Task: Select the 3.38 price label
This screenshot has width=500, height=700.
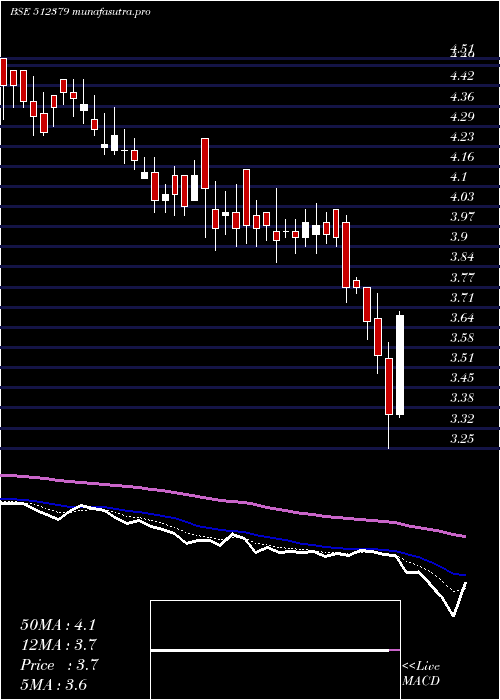Action: [x=462, y=398]
